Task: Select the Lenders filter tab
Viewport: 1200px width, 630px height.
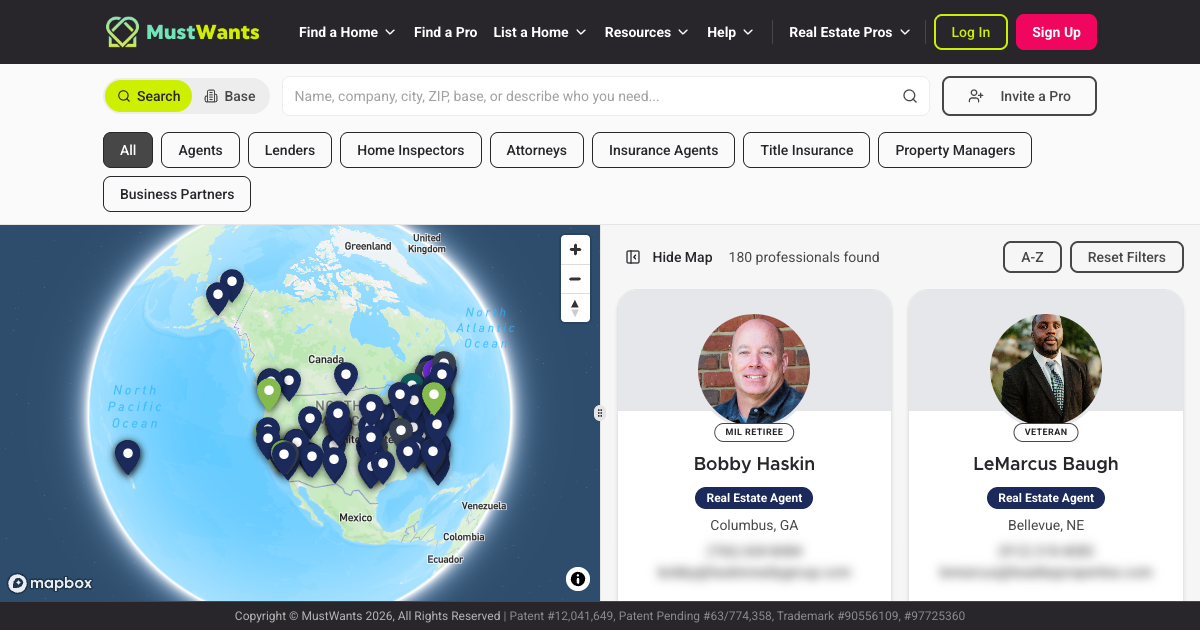Action: [290, 150]
